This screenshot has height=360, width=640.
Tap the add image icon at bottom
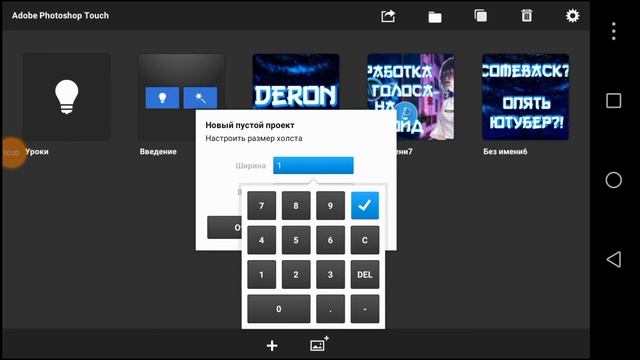(319, 344)
